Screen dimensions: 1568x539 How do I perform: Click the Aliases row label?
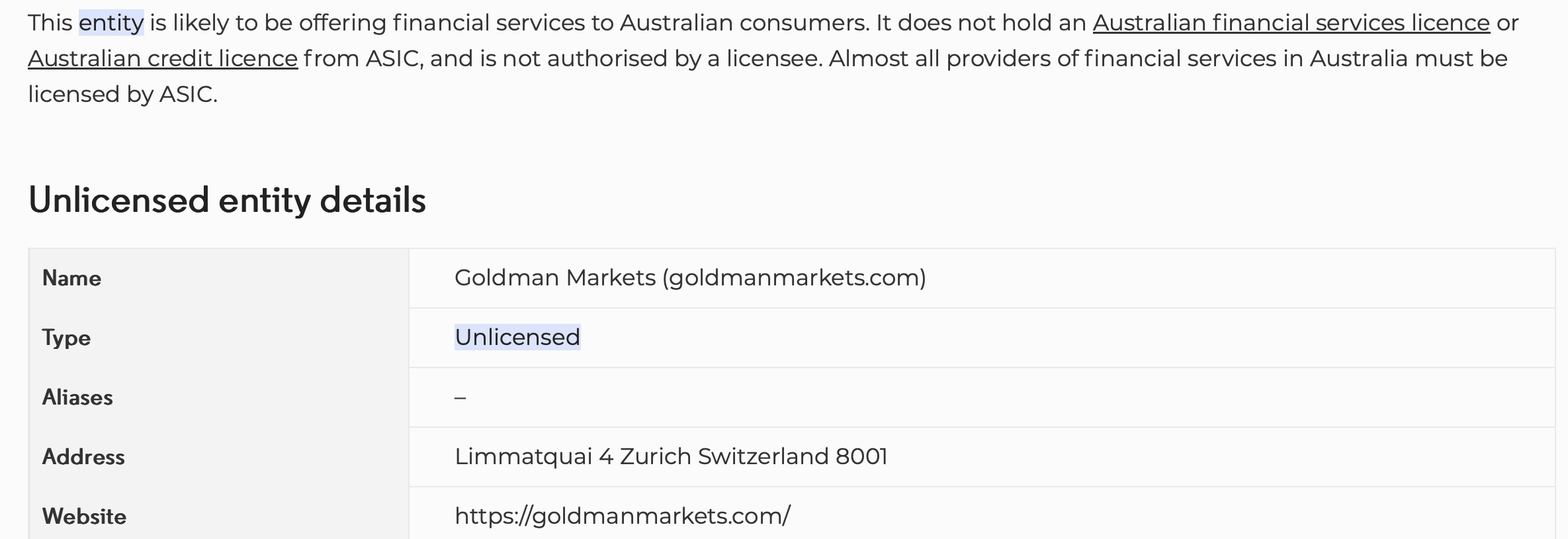77,397
